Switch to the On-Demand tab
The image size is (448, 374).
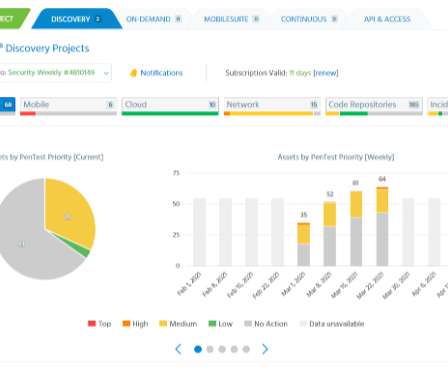click(153, 19)
